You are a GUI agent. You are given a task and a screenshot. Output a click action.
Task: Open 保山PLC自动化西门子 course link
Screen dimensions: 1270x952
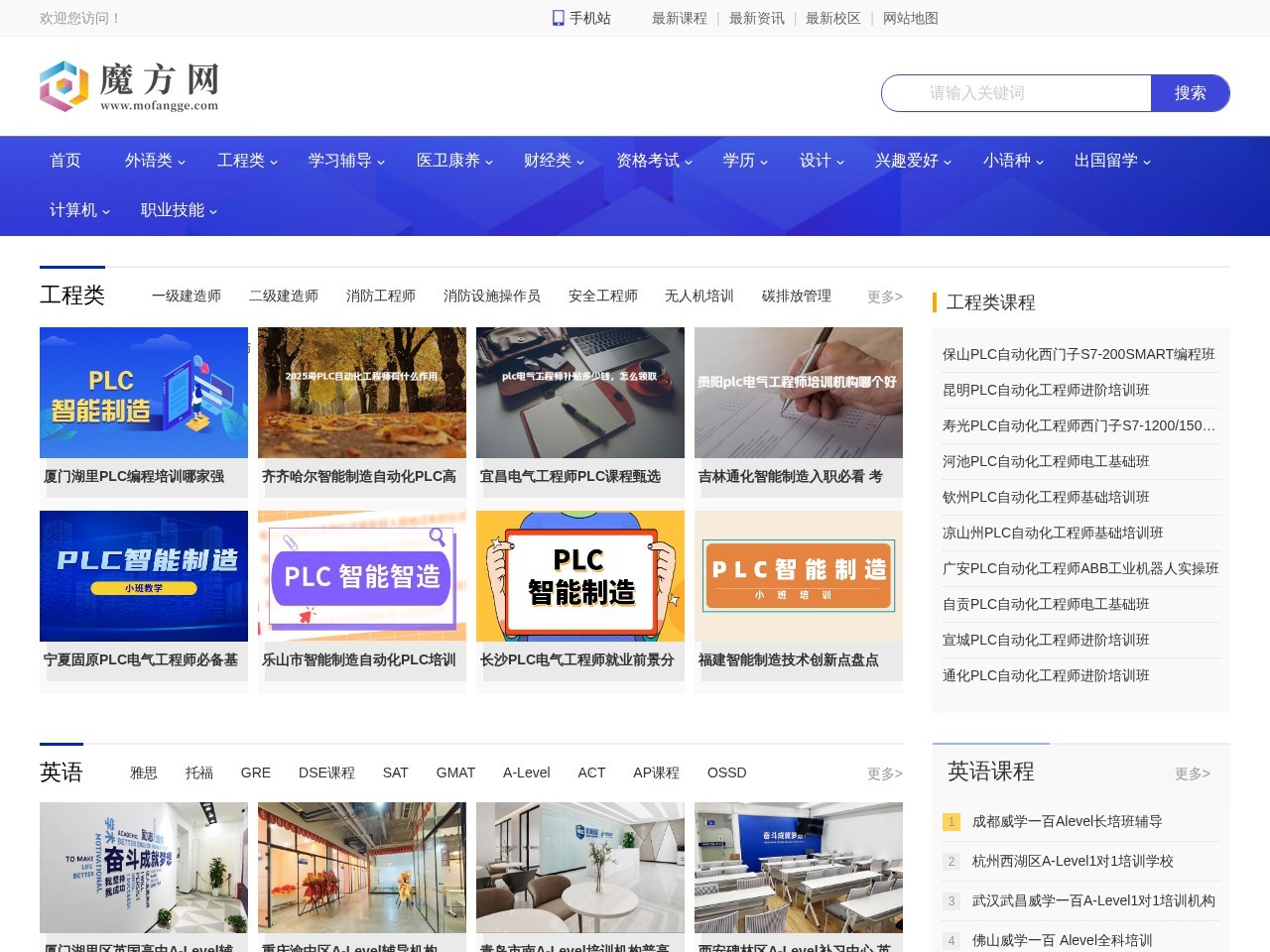[x=1079, y=354]
